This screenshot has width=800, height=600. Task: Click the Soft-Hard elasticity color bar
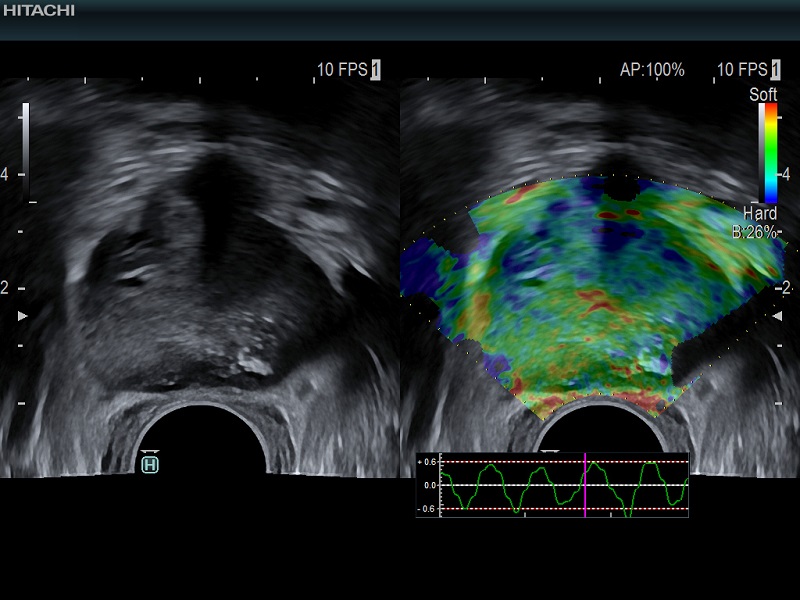(768, 153)
